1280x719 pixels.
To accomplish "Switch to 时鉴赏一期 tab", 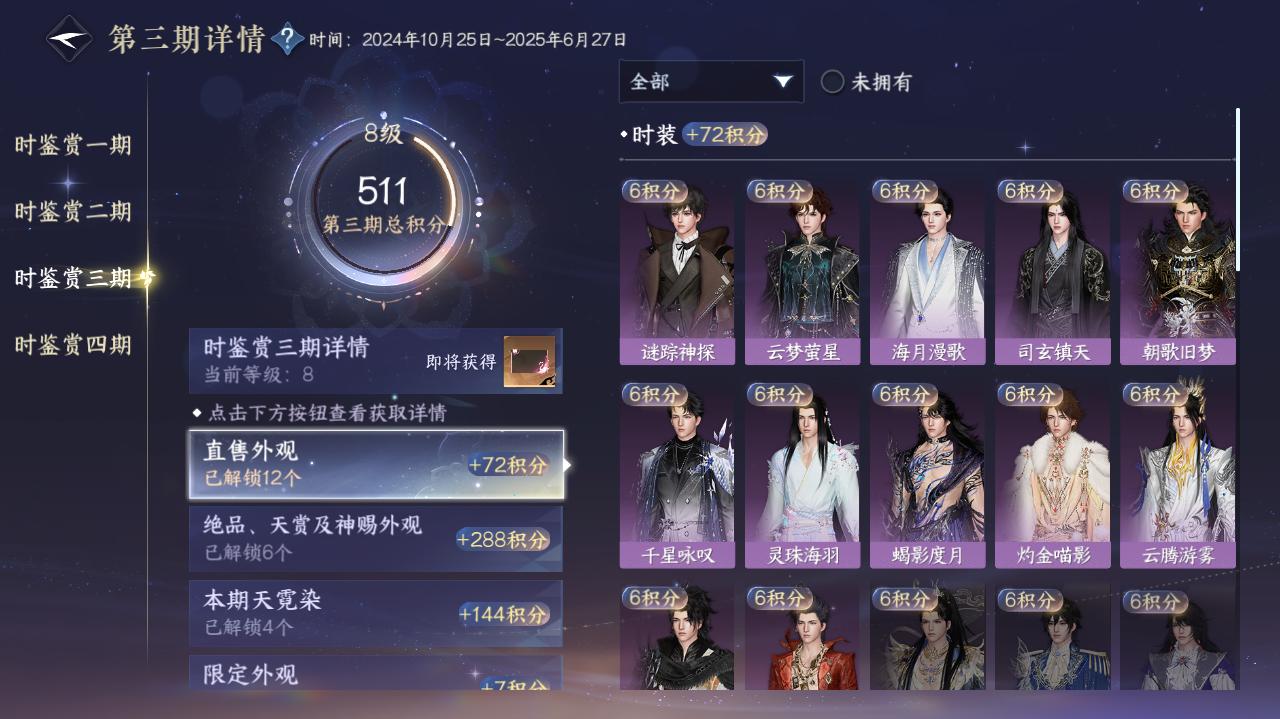I will point(73,145).
